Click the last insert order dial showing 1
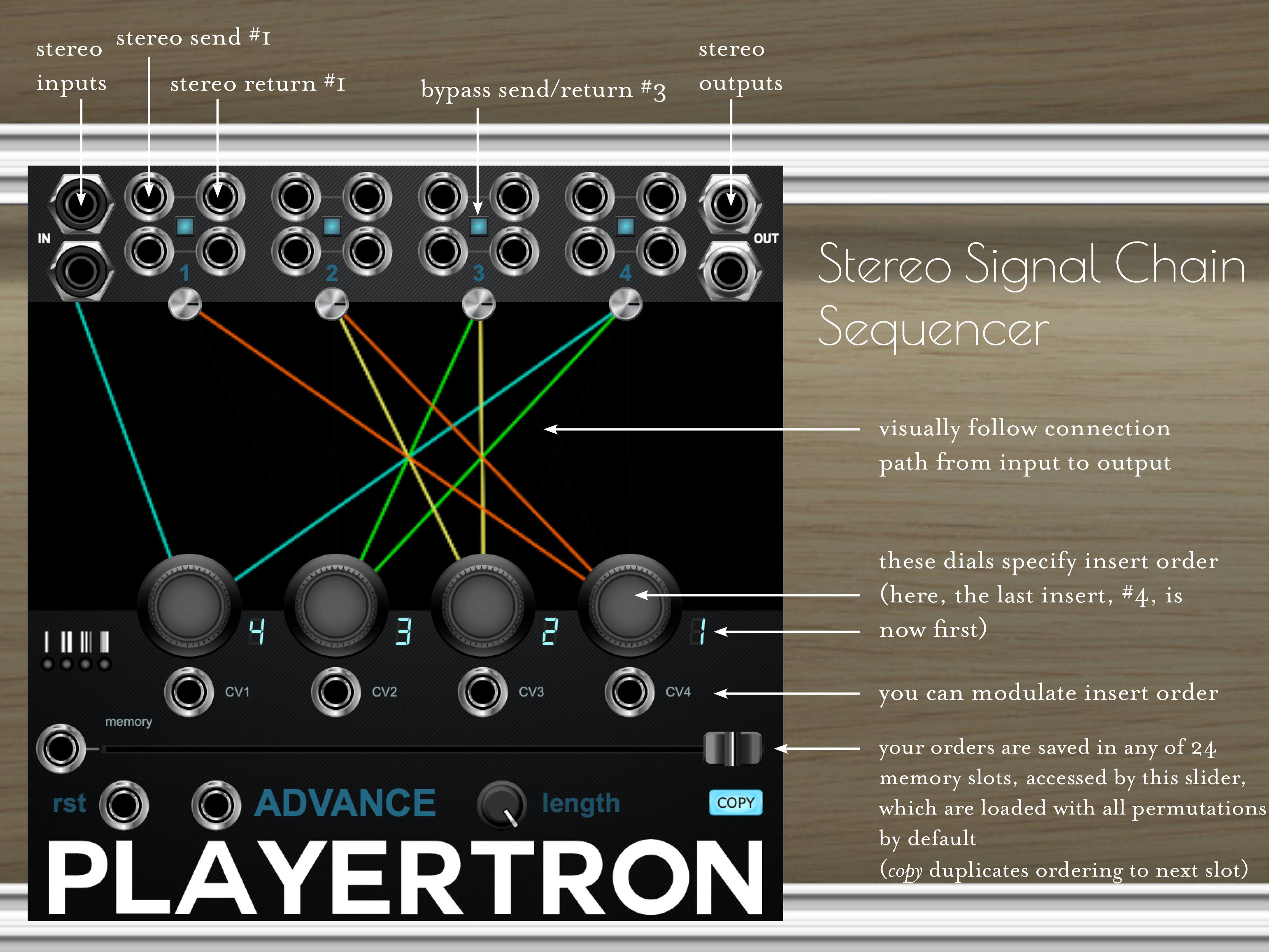The width and height of the screenshot is (1269, 952). coord(629,605)
